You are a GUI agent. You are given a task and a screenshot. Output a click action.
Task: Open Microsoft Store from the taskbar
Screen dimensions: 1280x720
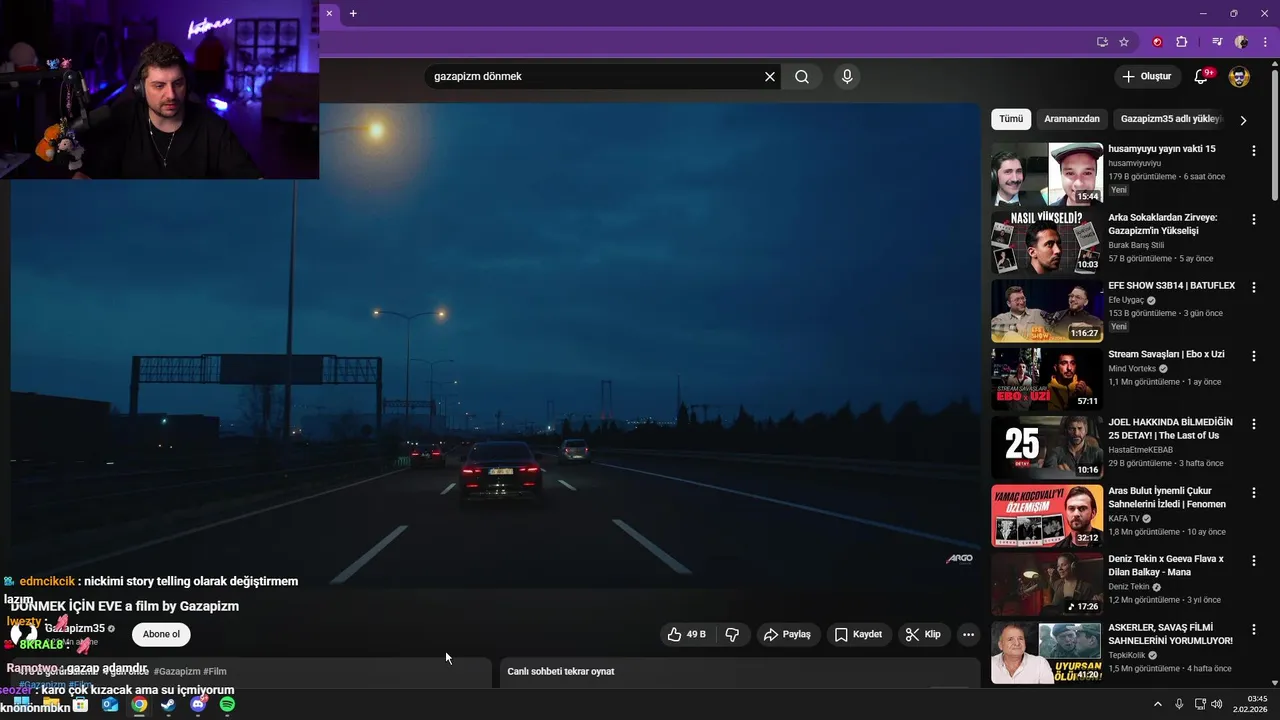tap(80, 704)
